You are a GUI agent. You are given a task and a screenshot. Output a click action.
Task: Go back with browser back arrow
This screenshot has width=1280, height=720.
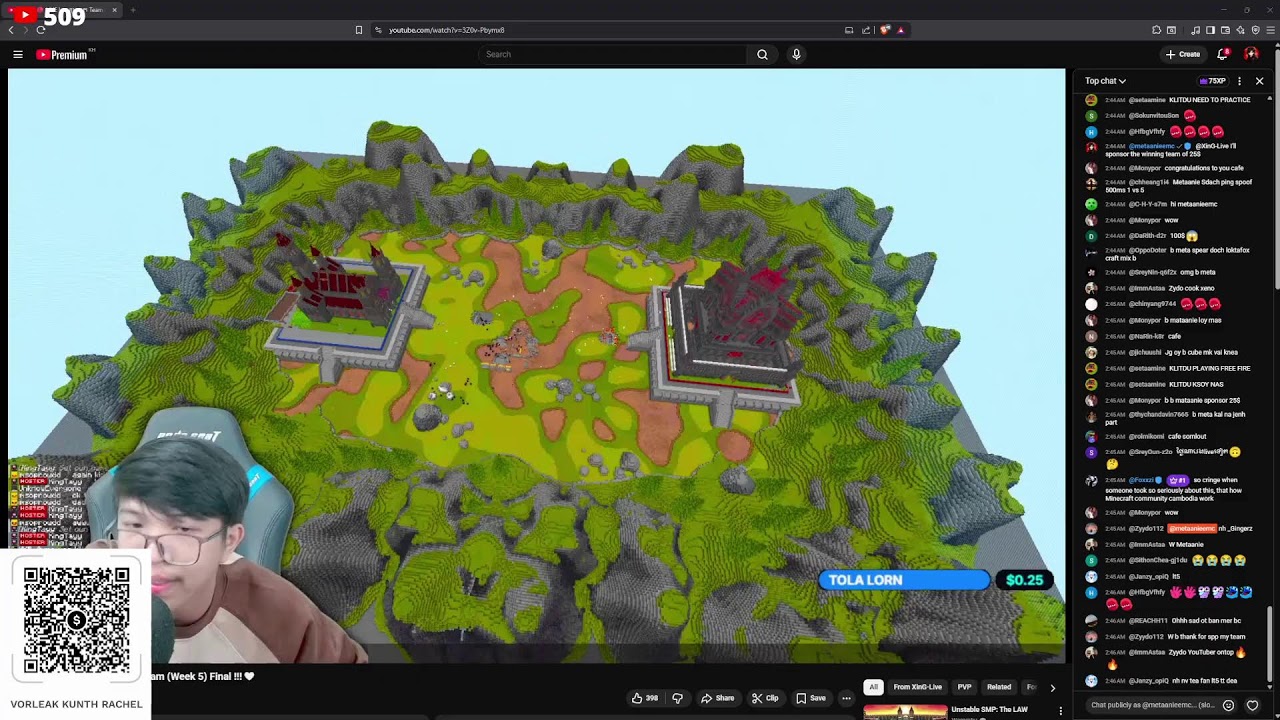[11, 30]
